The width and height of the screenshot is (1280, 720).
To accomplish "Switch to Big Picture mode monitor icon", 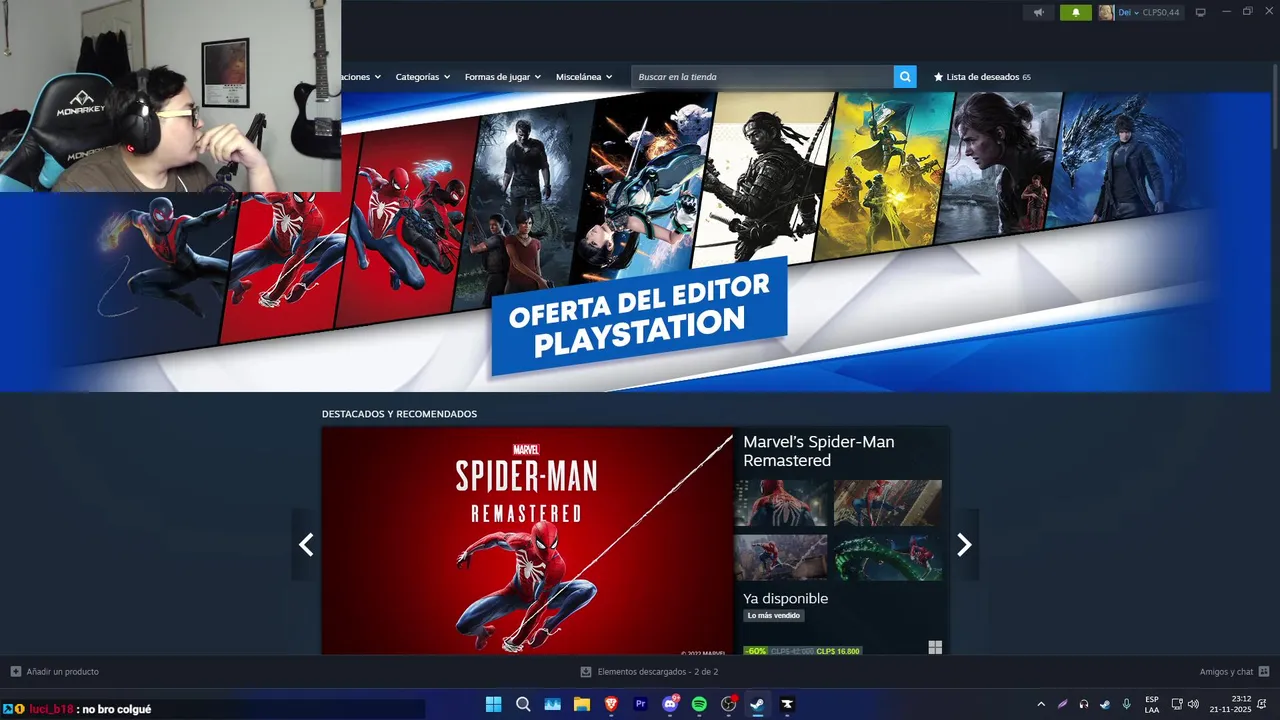I will coord(1200,12).
